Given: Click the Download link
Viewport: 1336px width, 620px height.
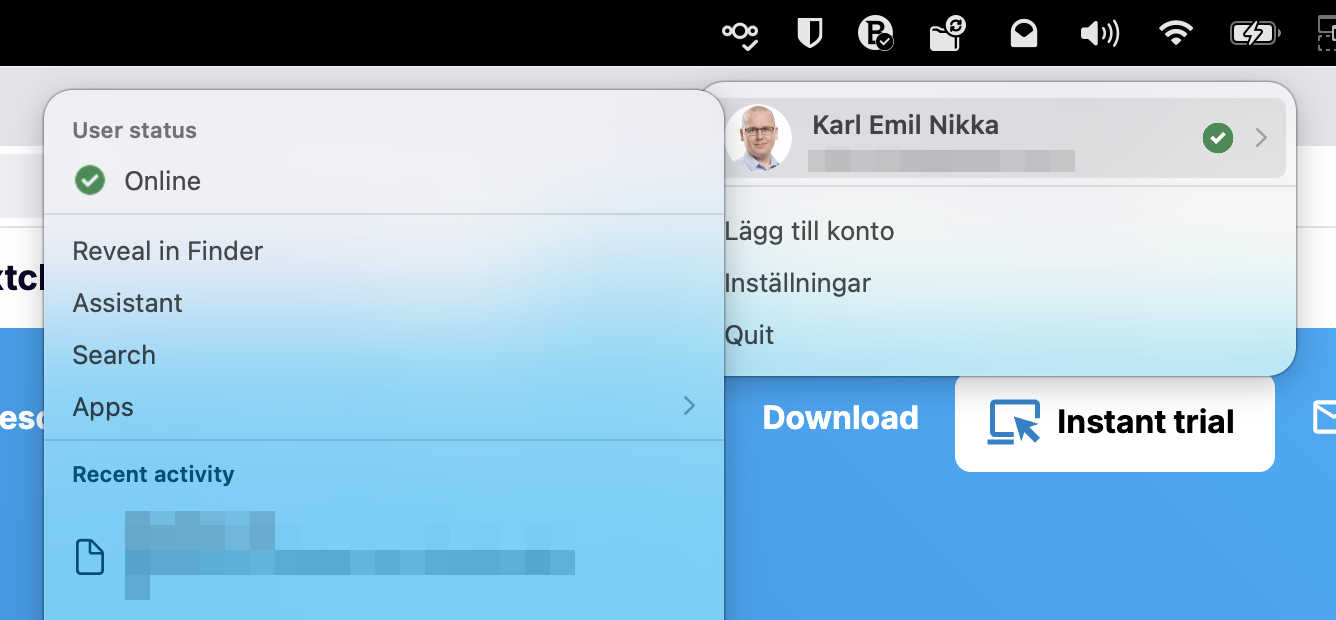Looking at the screenshot, I should tap(840, 418).
